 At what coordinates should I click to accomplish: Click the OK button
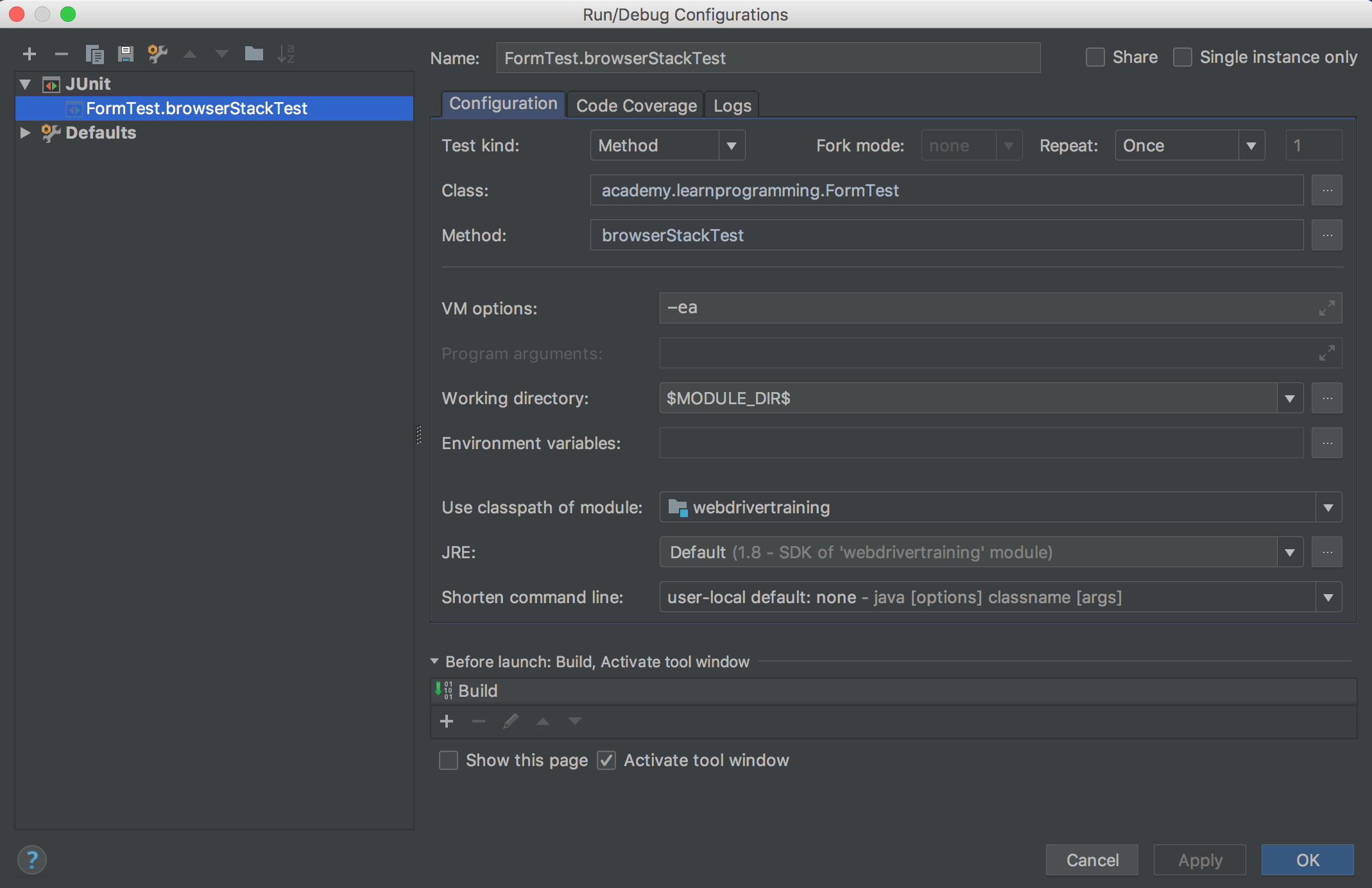tap(1307, 860)
